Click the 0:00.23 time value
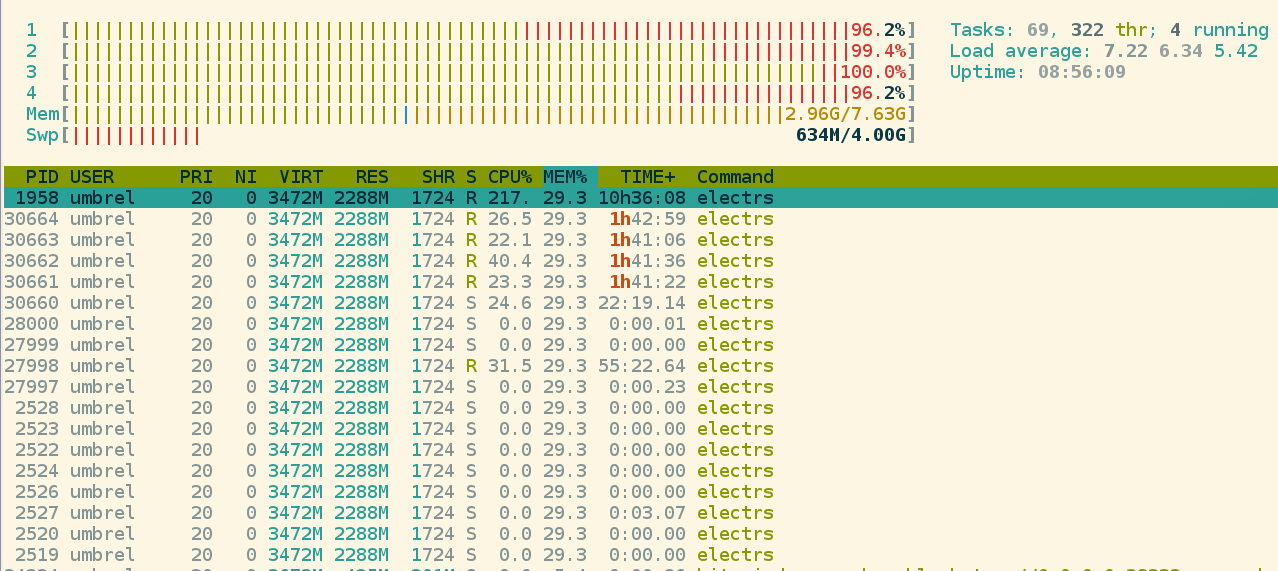The image size is (1278, 571). pos(647,387)
